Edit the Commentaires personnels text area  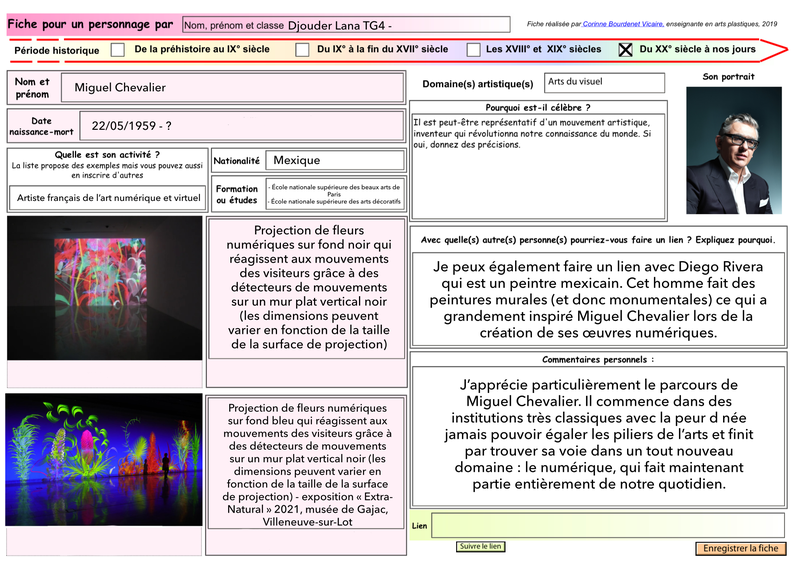[x=599, y=434]
